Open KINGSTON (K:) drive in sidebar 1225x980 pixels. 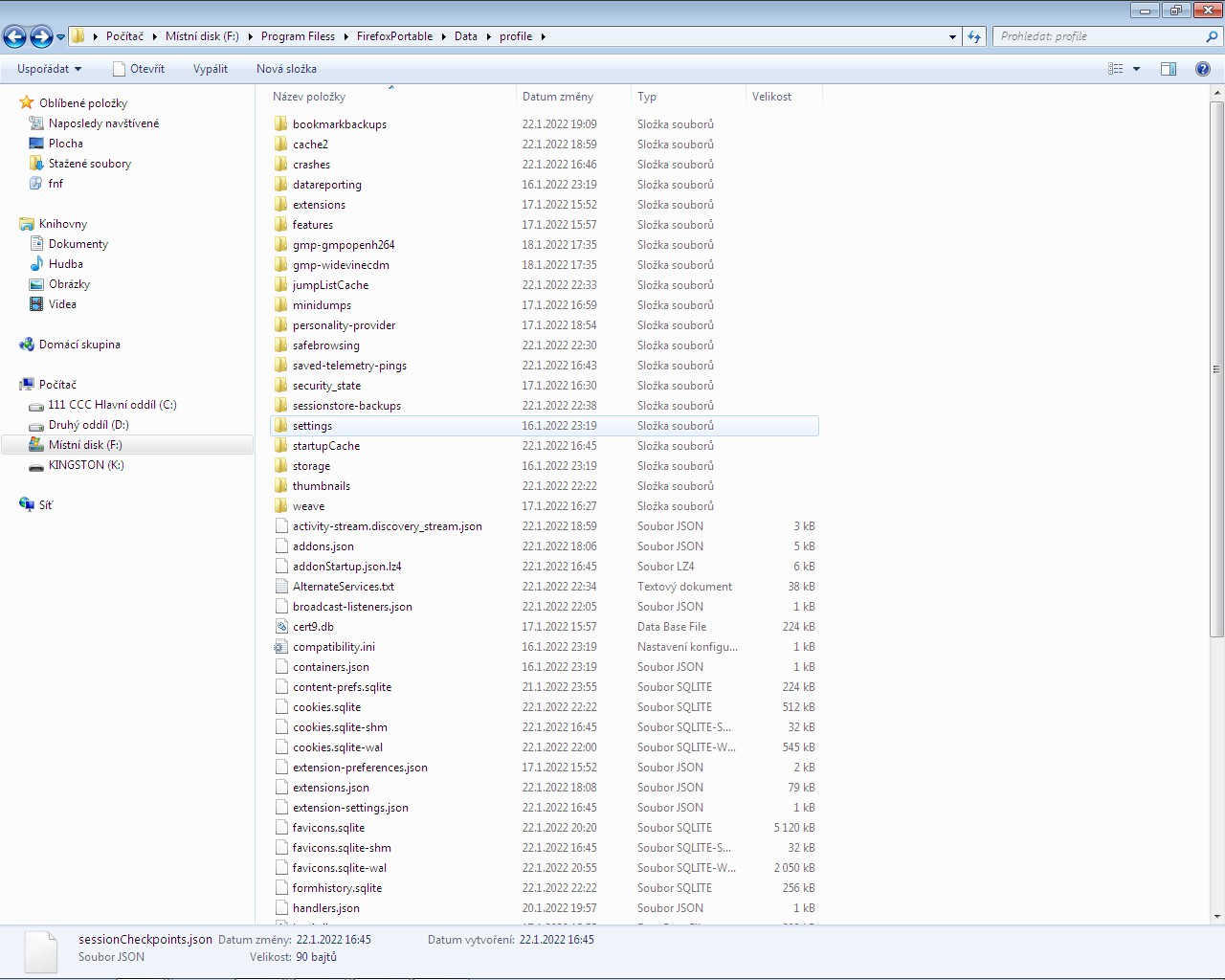coord(86,465)
